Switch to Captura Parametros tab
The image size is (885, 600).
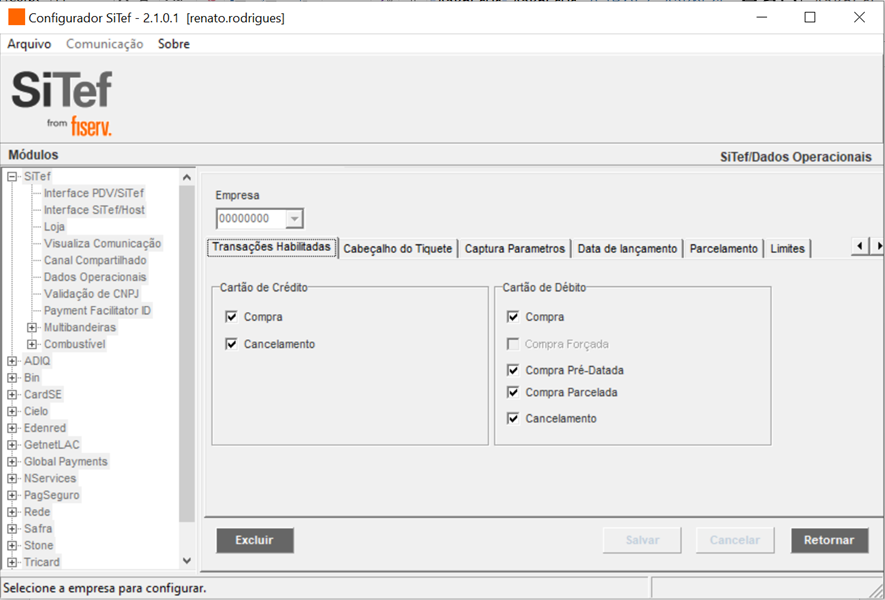point(515,249)
